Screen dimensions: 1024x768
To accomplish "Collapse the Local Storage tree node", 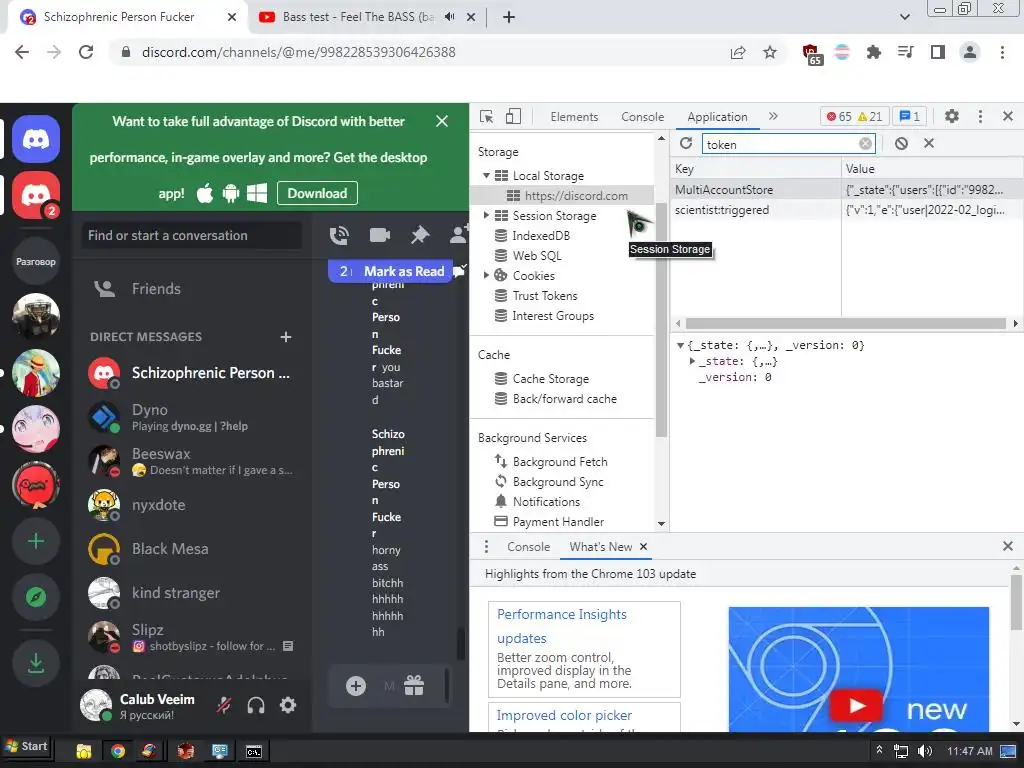I will 487,176.
